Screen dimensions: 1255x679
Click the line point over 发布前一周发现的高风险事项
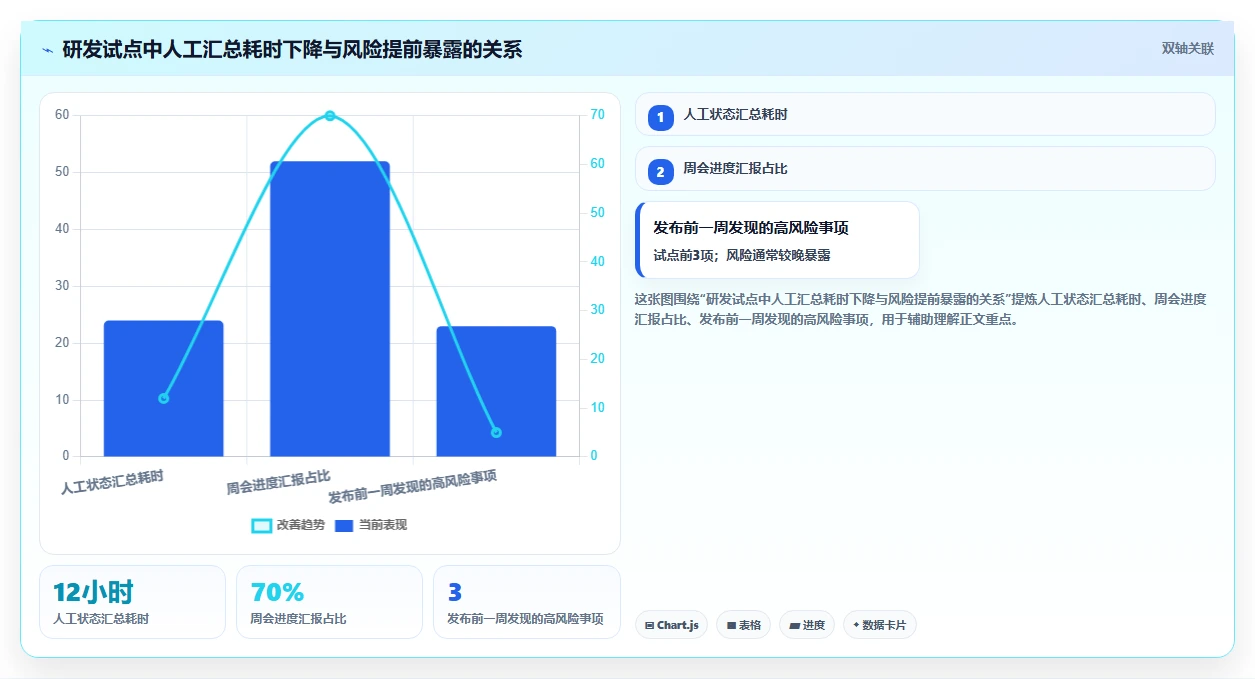[496, 432]
